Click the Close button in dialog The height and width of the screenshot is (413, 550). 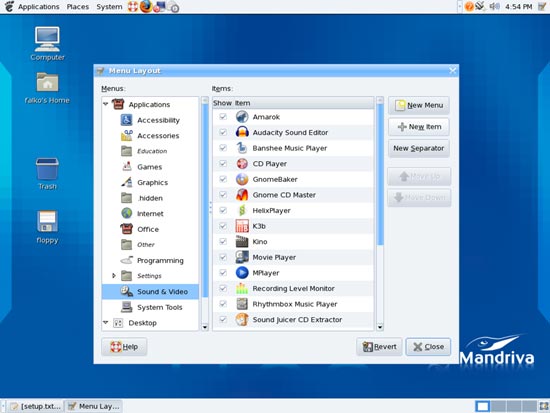click(428, 347)
